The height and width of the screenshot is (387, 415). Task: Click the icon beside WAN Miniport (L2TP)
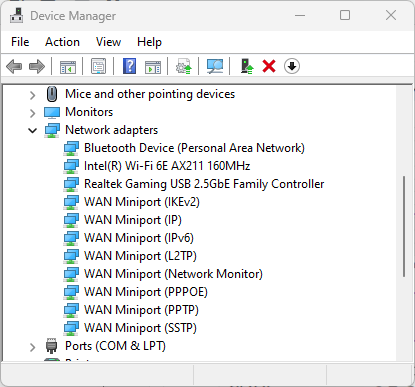pos(71,256)
